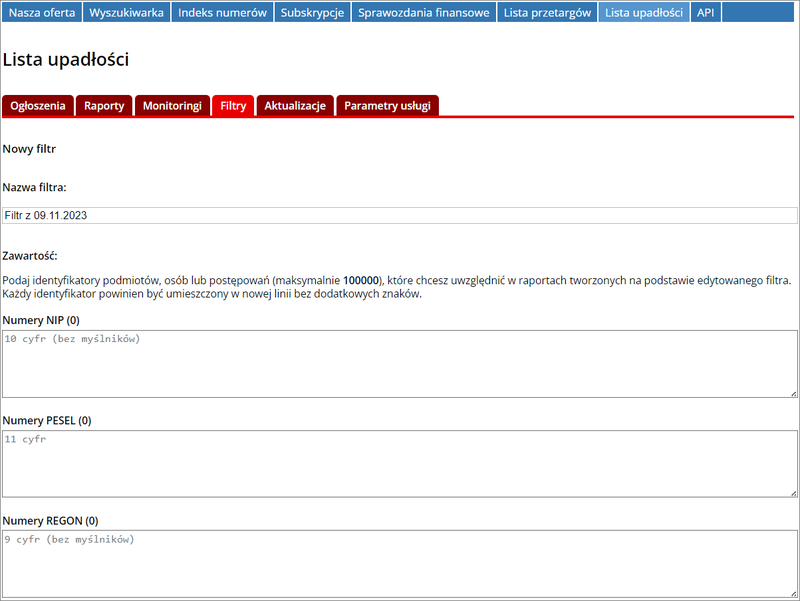Switch to Parametry usługi tab
This screenshot has width=800, height=601.
(387, 106)
